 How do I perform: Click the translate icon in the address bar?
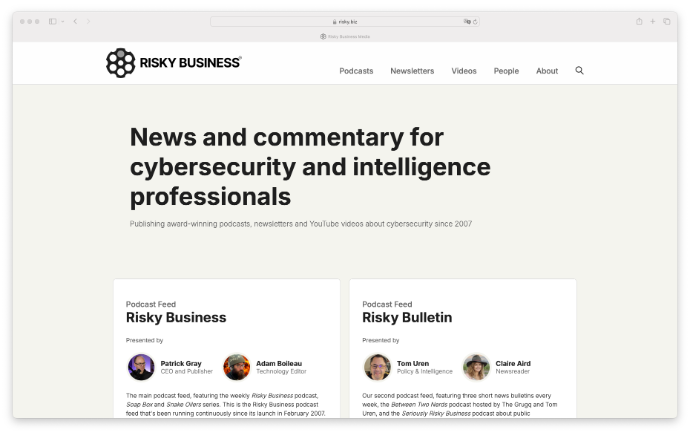pos(467,22)
